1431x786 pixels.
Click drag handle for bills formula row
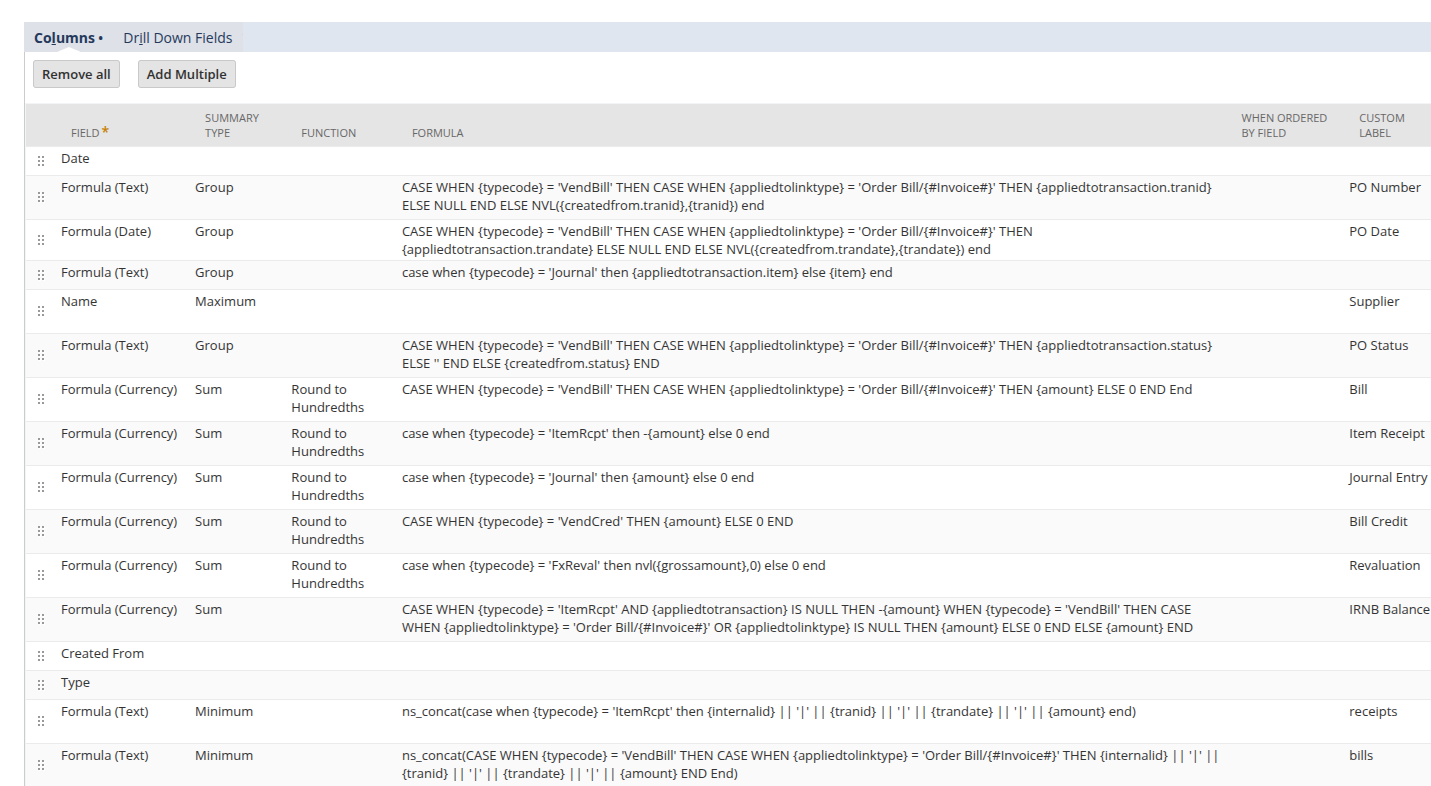pyautogui.click(x=41, y=765)
